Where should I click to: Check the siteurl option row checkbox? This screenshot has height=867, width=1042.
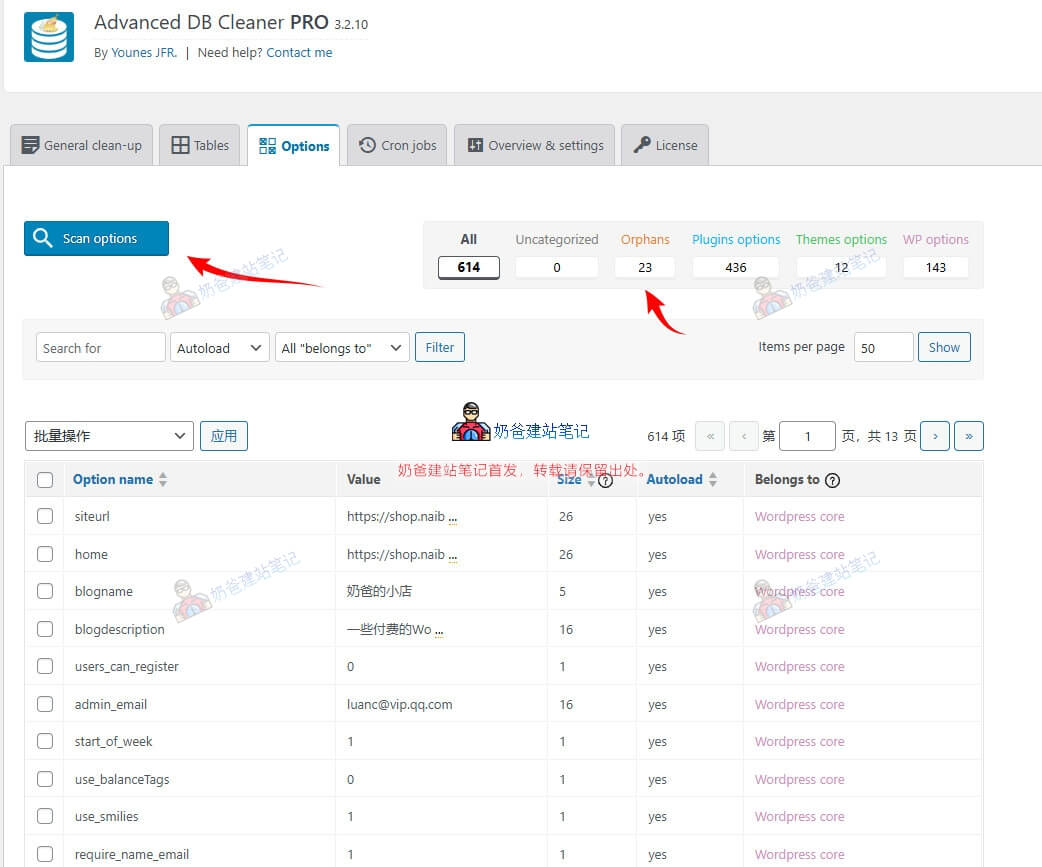(45, 516)
